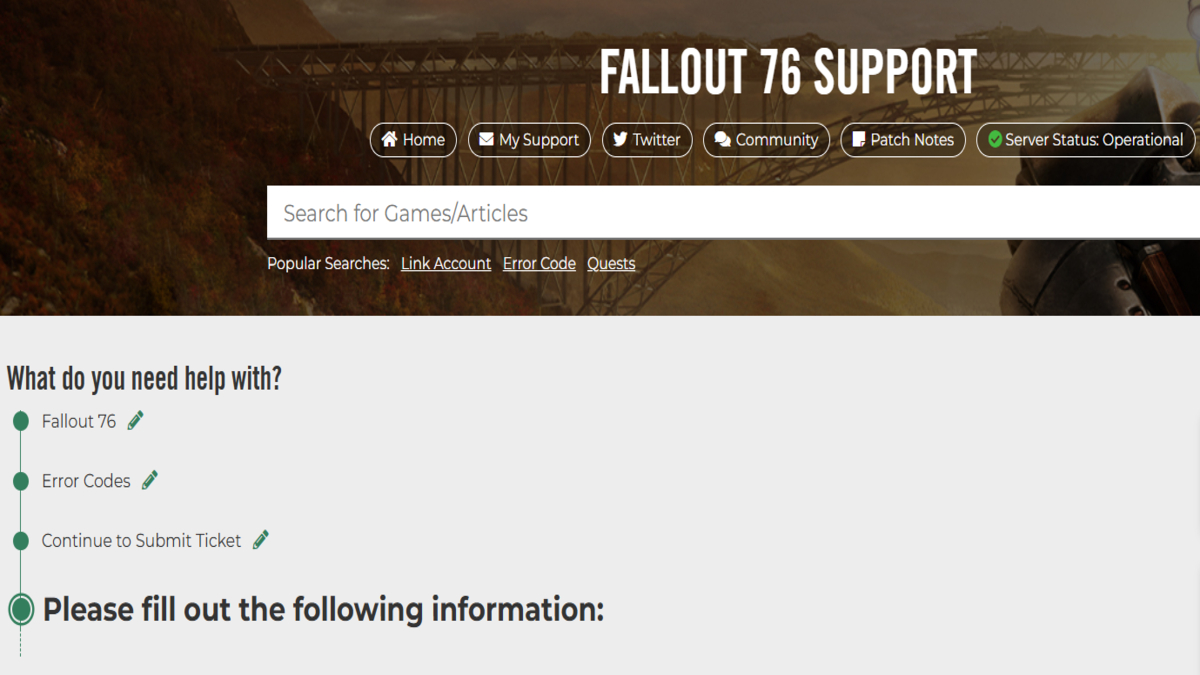Screen dimensions: 1200x675
Task: Search Quests from popular searches
Action: (611, 263)
